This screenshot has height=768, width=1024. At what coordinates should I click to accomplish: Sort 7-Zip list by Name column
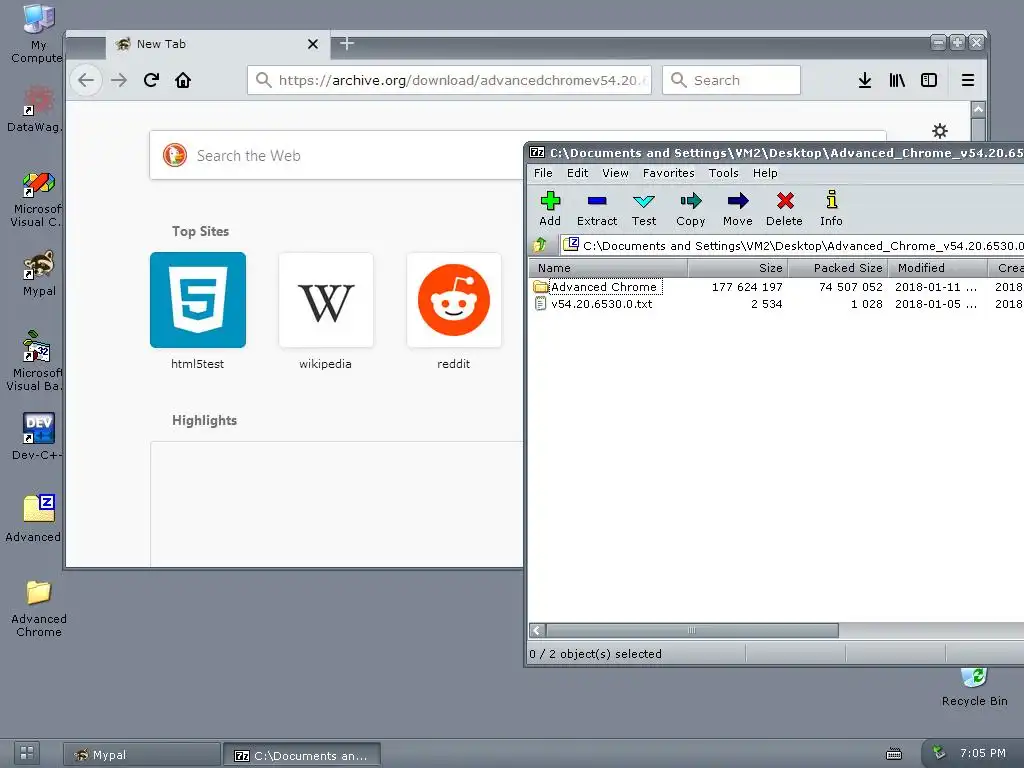point(608,268)
